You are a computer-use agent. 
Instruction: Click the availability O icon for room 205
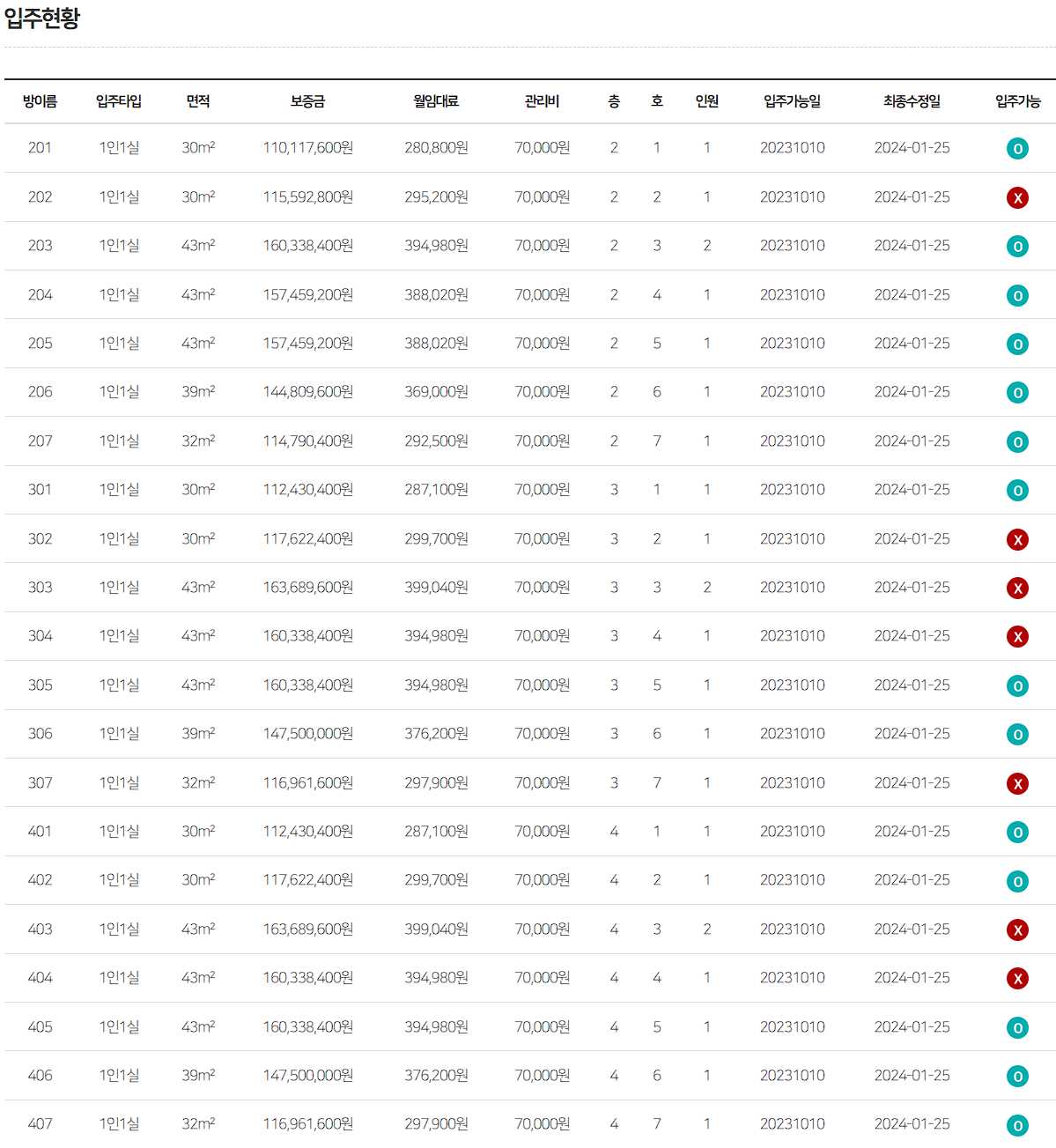pos(1017,344)
